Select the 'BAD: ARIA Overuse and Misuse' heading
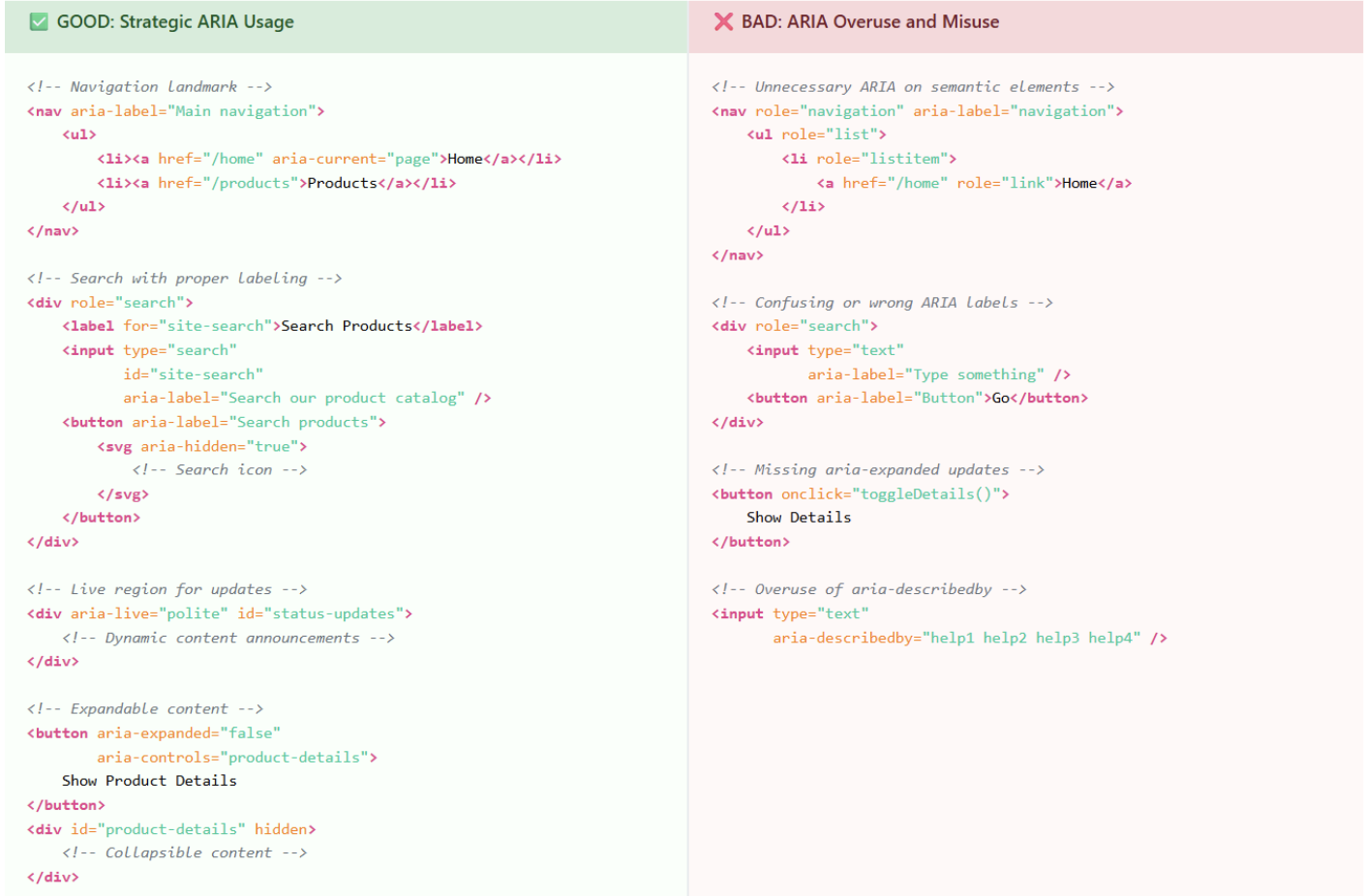 [x=869, y=22]
